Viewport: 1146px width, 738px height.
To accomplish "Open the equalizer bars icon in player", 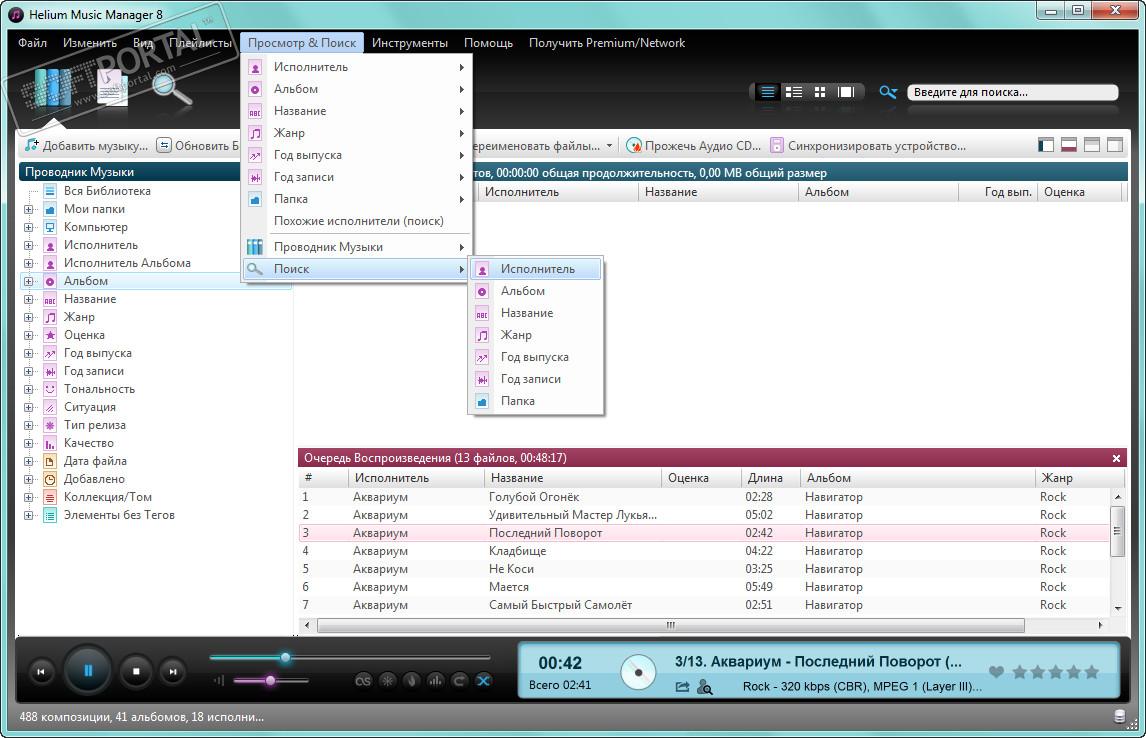I will tap(436, 681).
